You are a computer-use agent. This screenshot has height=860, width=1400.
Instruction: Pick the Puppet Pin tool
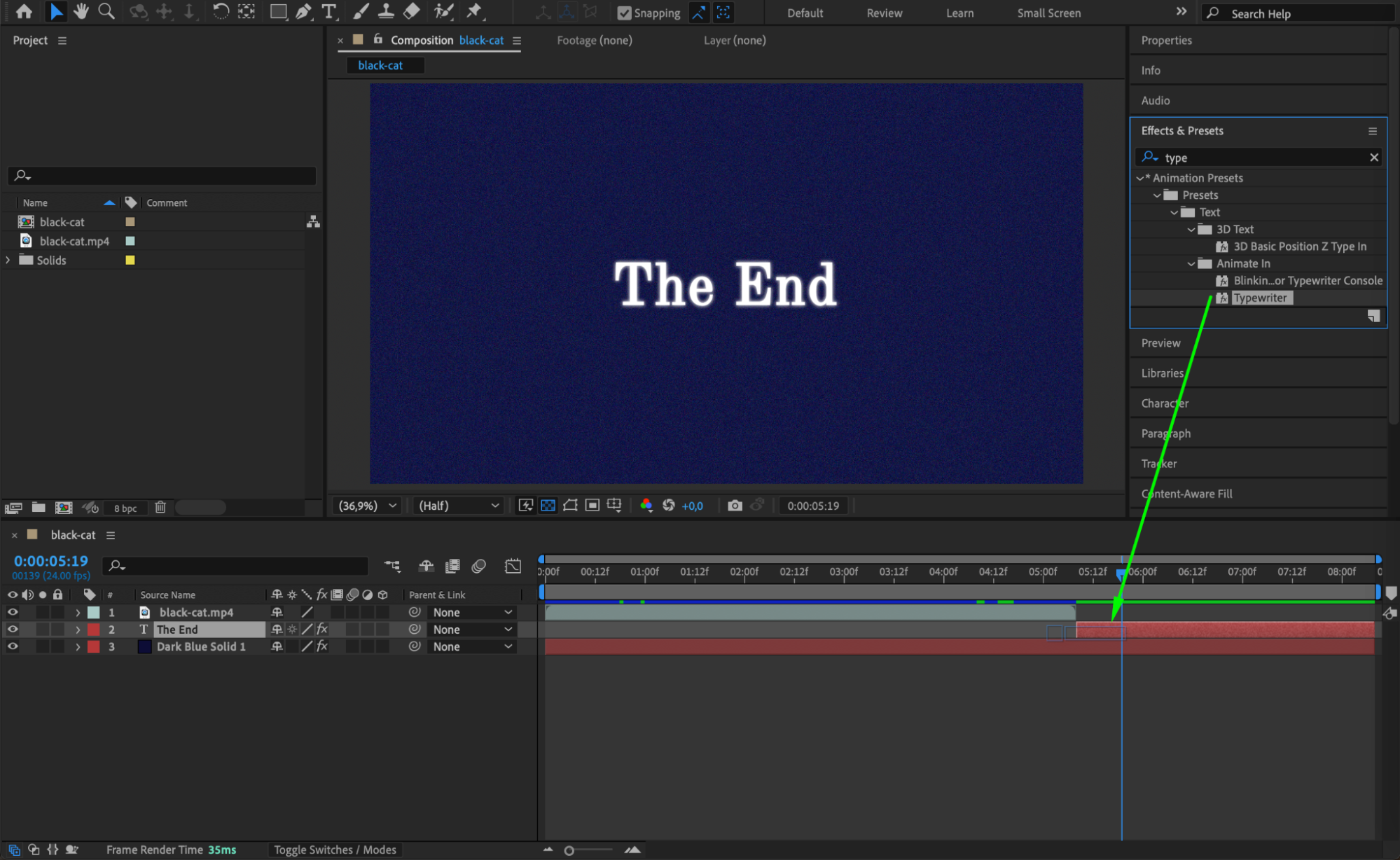(474, 11)
